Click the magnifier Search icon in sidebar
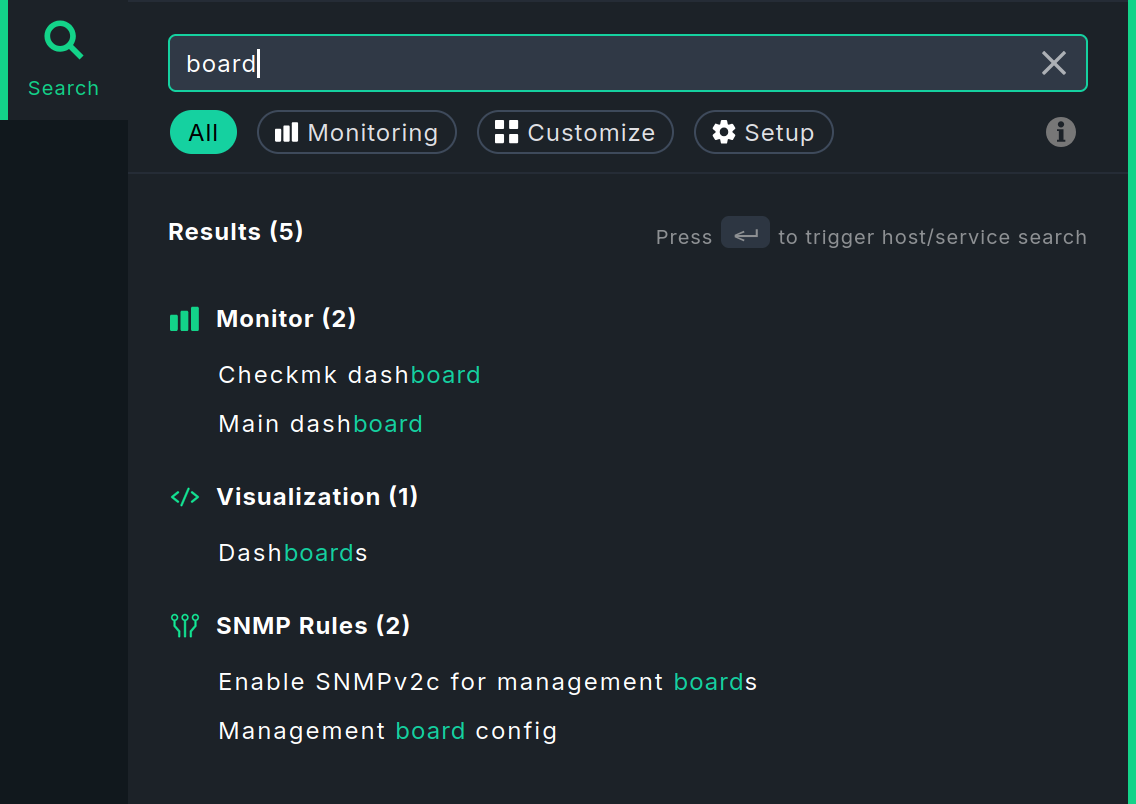Image resolution: width=1136 pixels, height=804 pixels. tap(64, 41)
